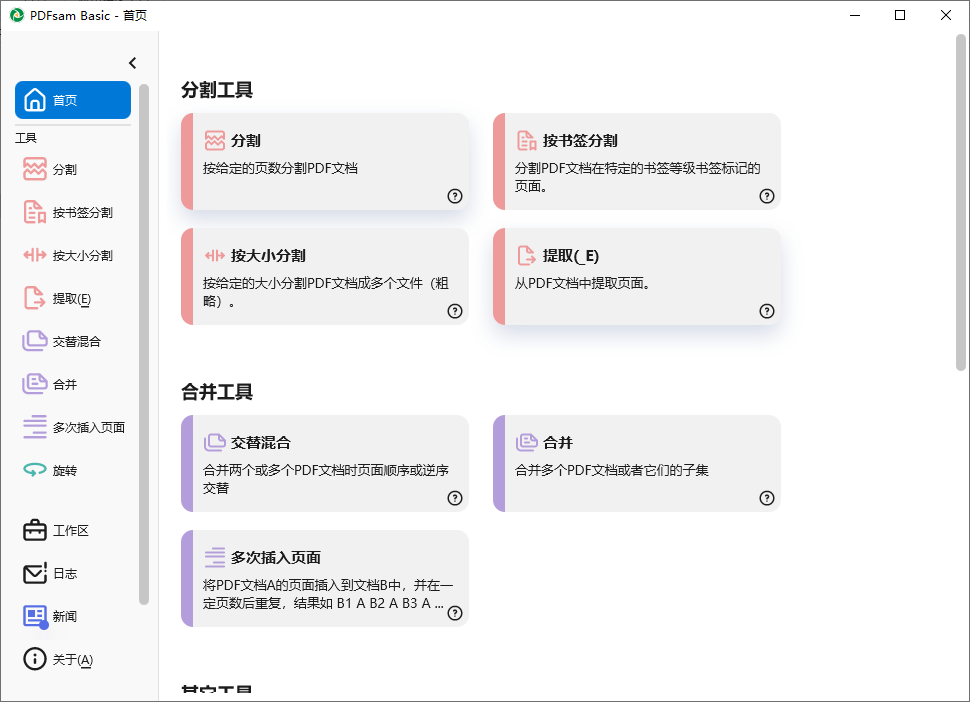Click the 合并 tool card

click(637, 463)
